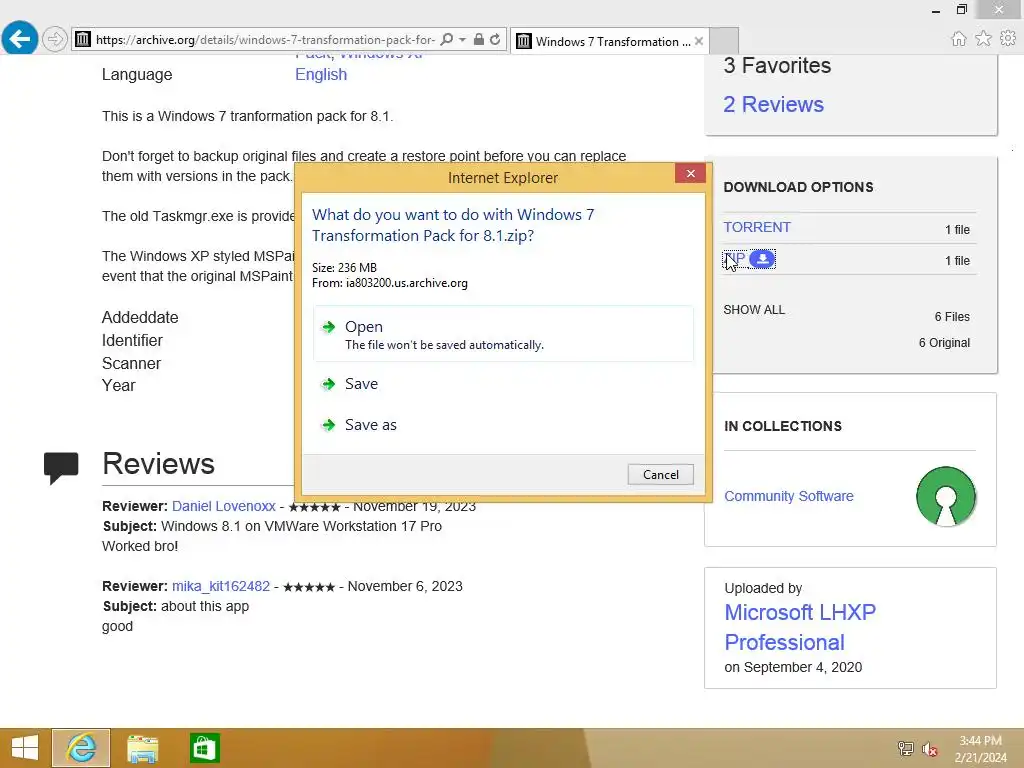Click the '6 Original' text

944,343
